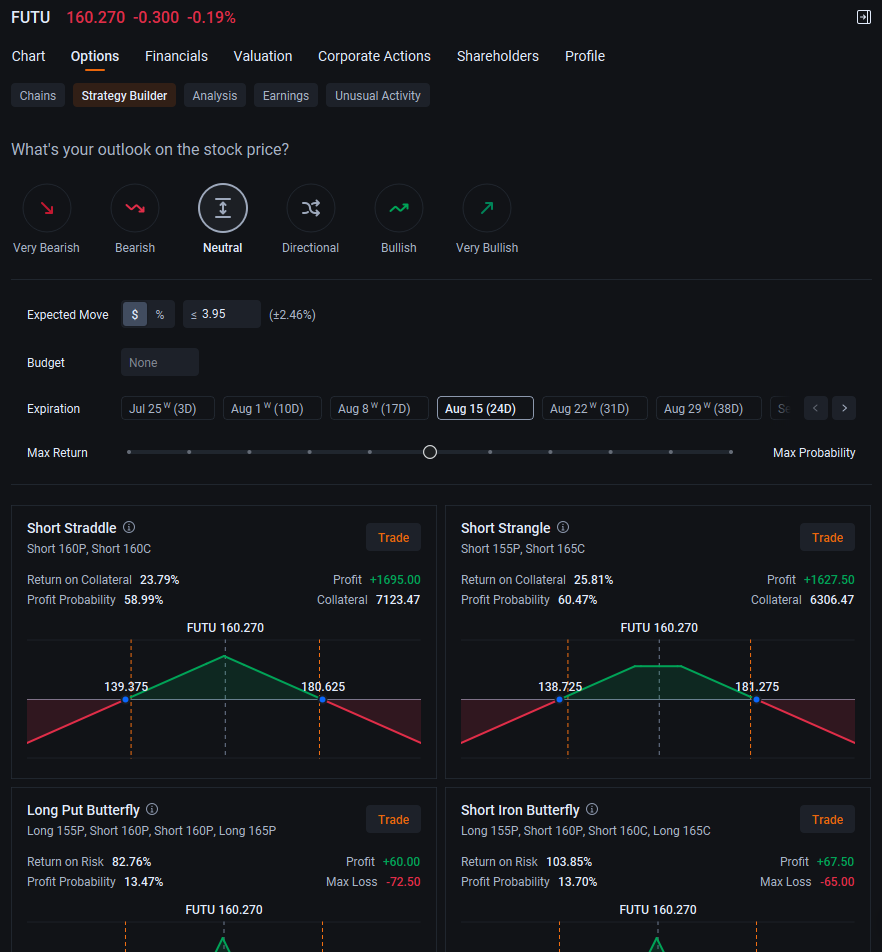Click the Short Straddle profit +1695.00
This screenshot has height=952, width=882.
coord(395,580)
